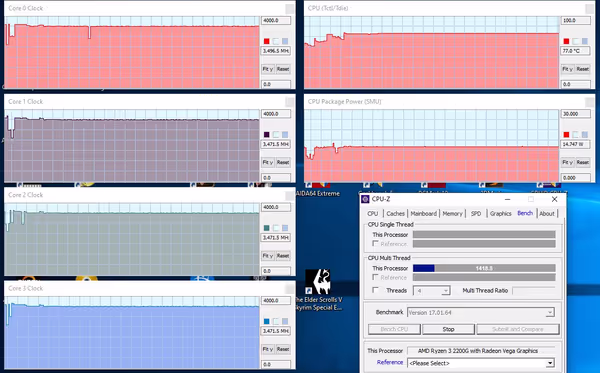Click Reset in Core 3 Clock window
The height and width of the screenshot is (373, 600).
[x=283, y=349]
